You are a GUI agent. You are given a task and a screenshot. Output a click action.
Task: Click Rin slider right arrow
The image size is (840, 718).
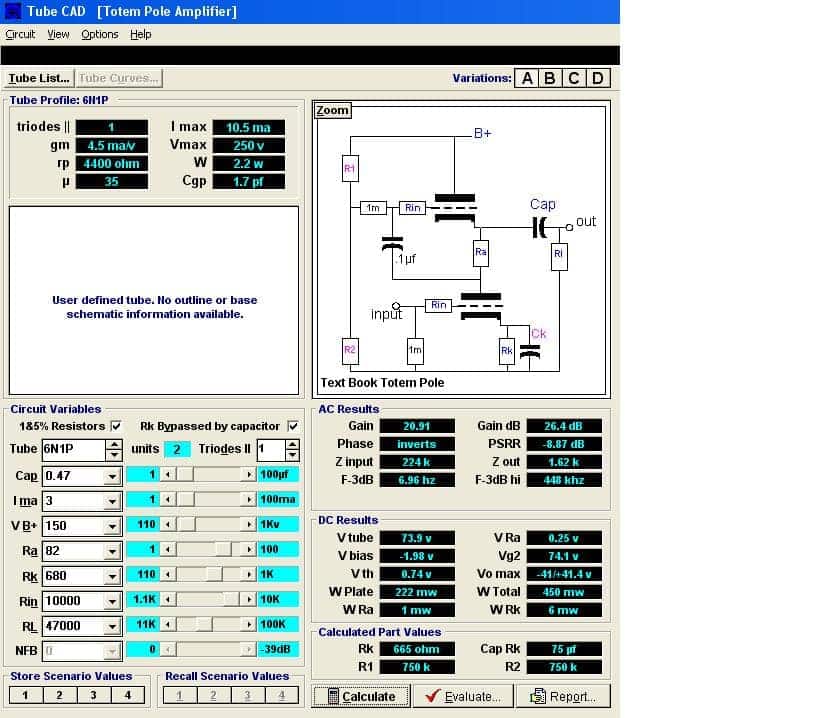coord(249,599)
